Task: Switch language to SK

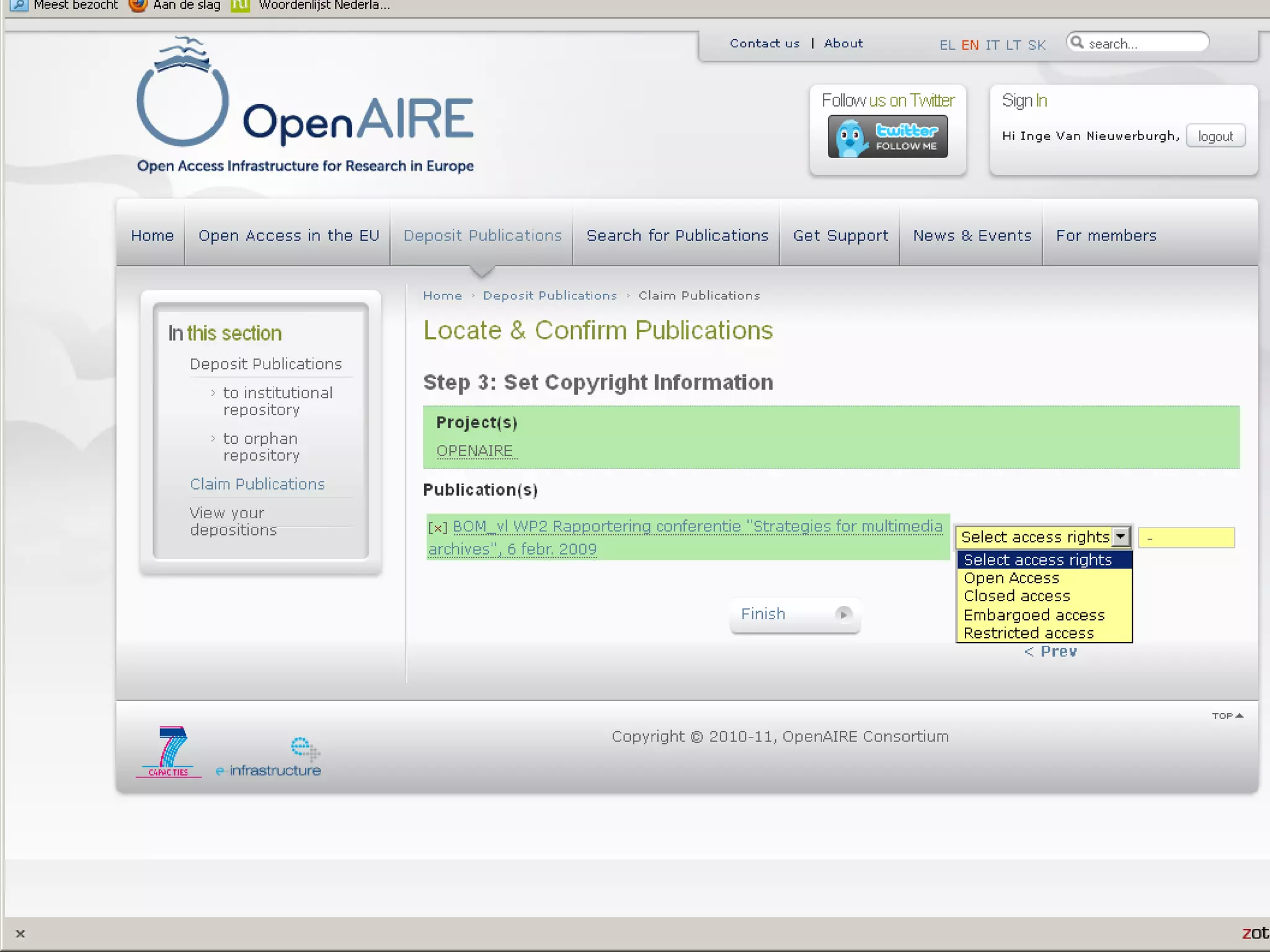Action: [x=1036, y=45]
